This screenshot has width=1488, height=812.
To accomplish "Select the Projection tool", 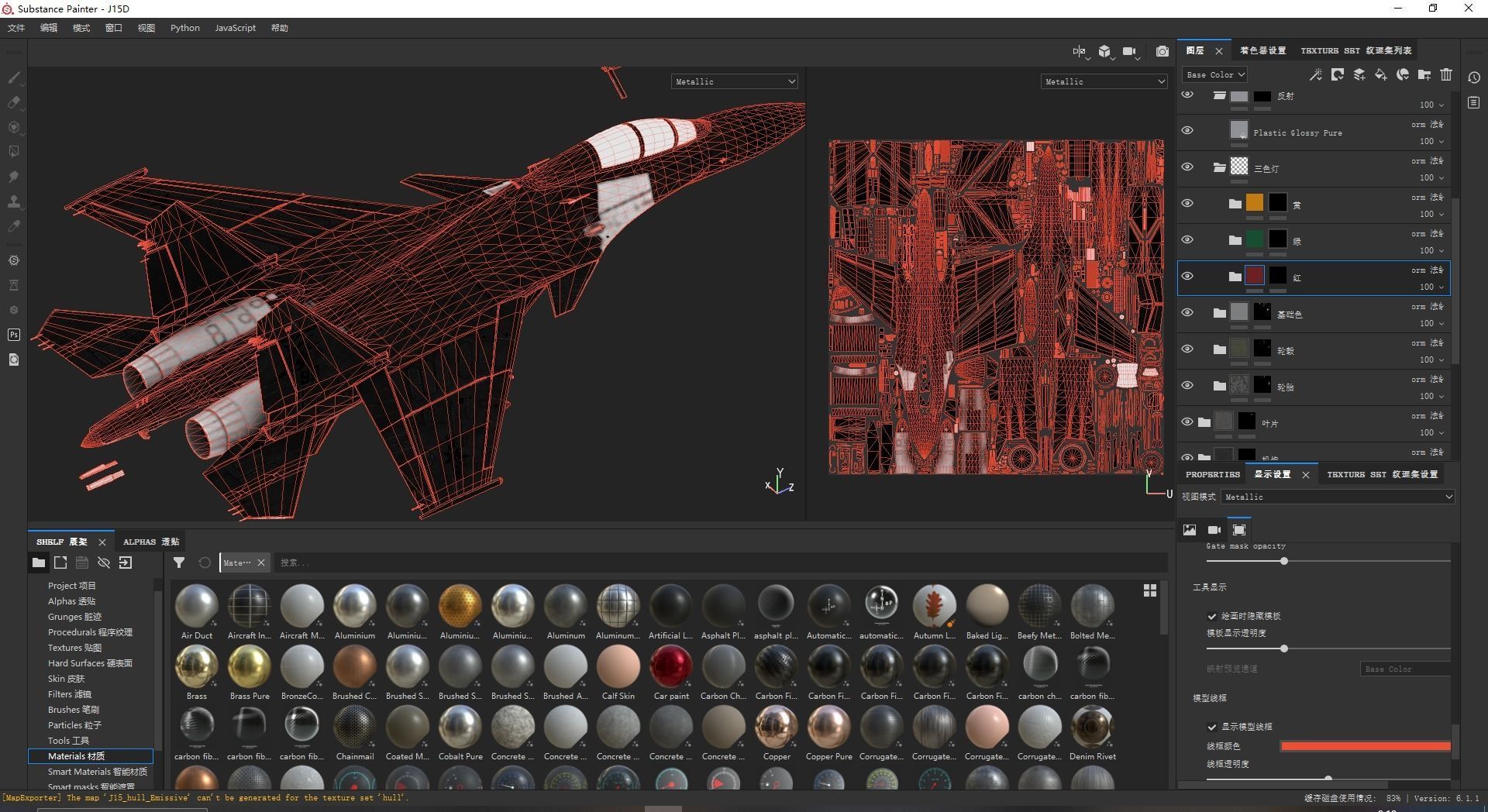I will pyautogui.click(x=14, y=127).
